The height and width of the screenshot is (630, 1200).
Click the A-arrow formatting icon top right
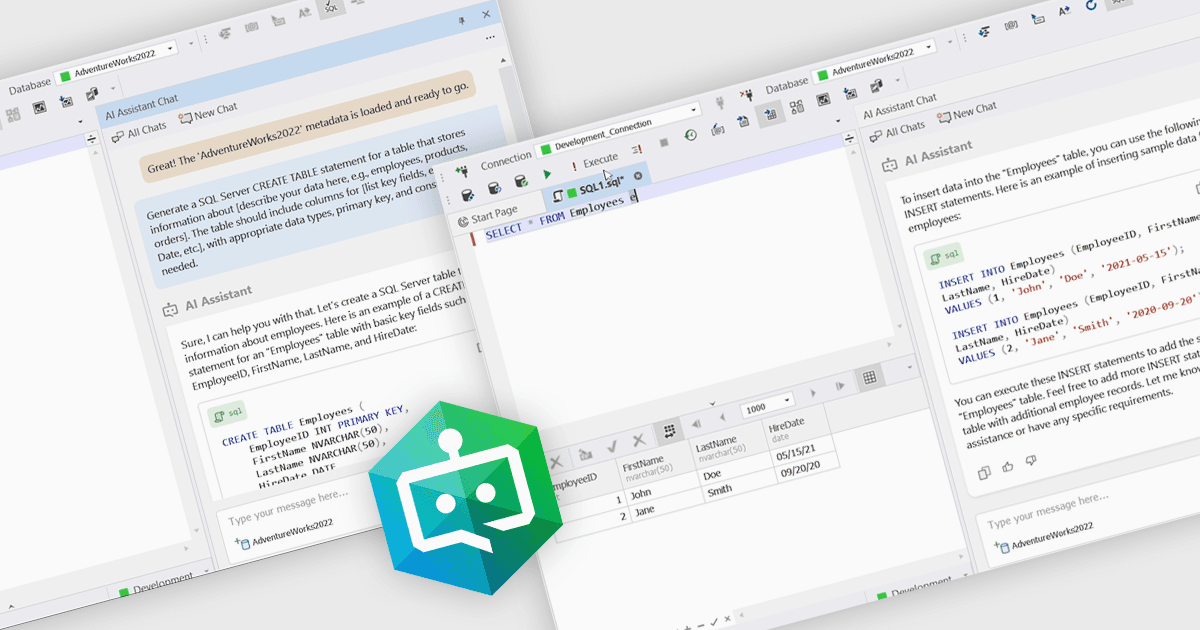pyautogui.click(x=1066, y=13)
